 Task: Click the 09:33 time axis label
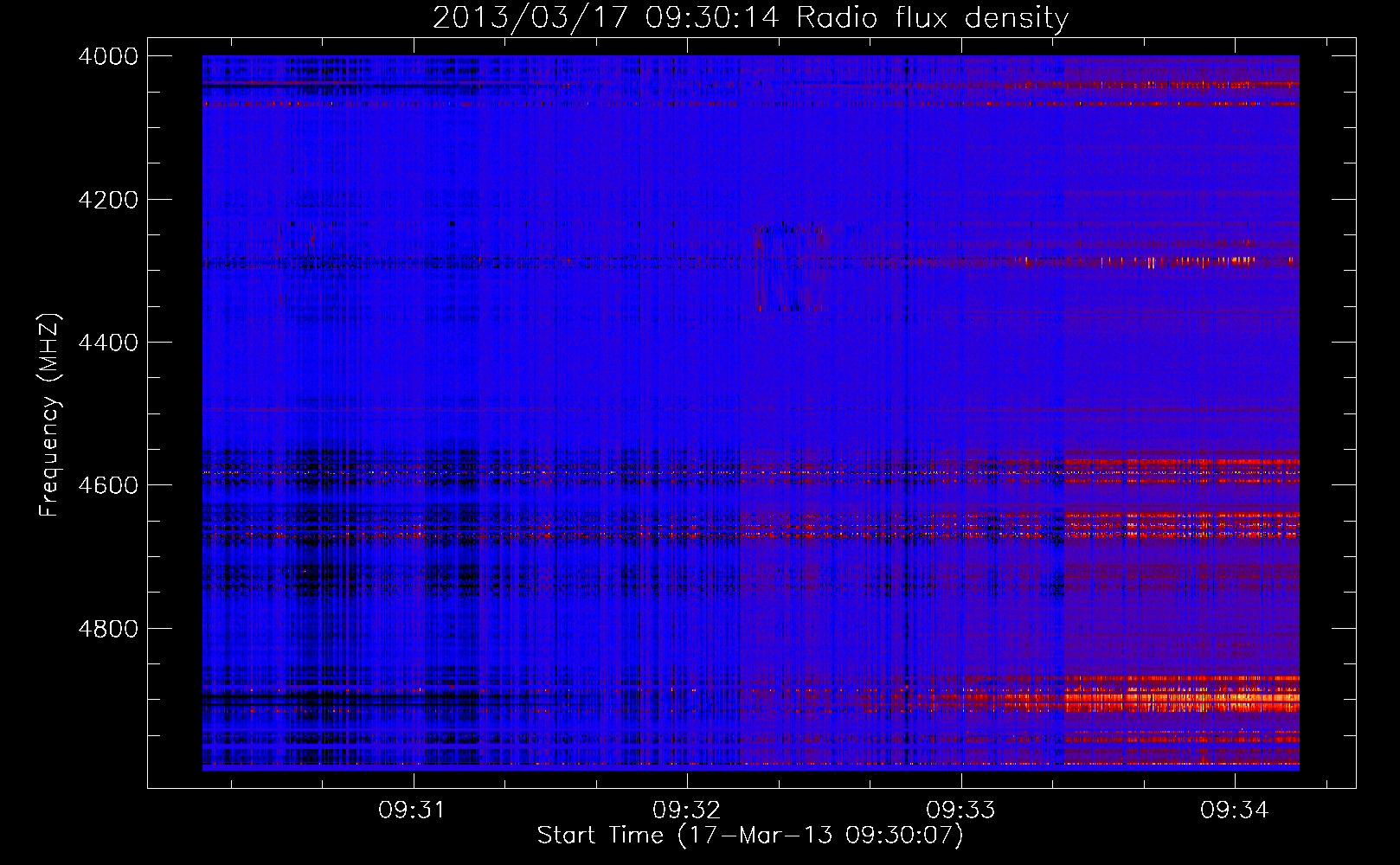(960, 811)
